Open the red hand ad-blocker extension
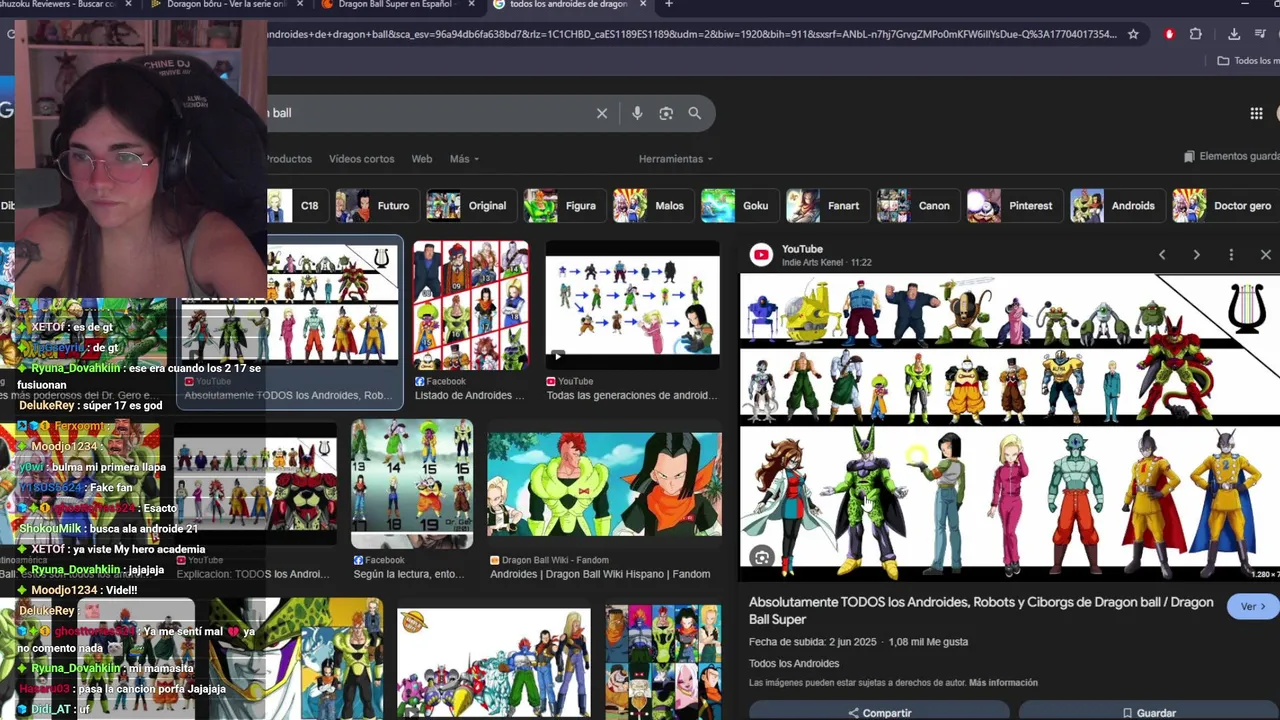Screen dimensions: 1280x720 coord(1169,34)
